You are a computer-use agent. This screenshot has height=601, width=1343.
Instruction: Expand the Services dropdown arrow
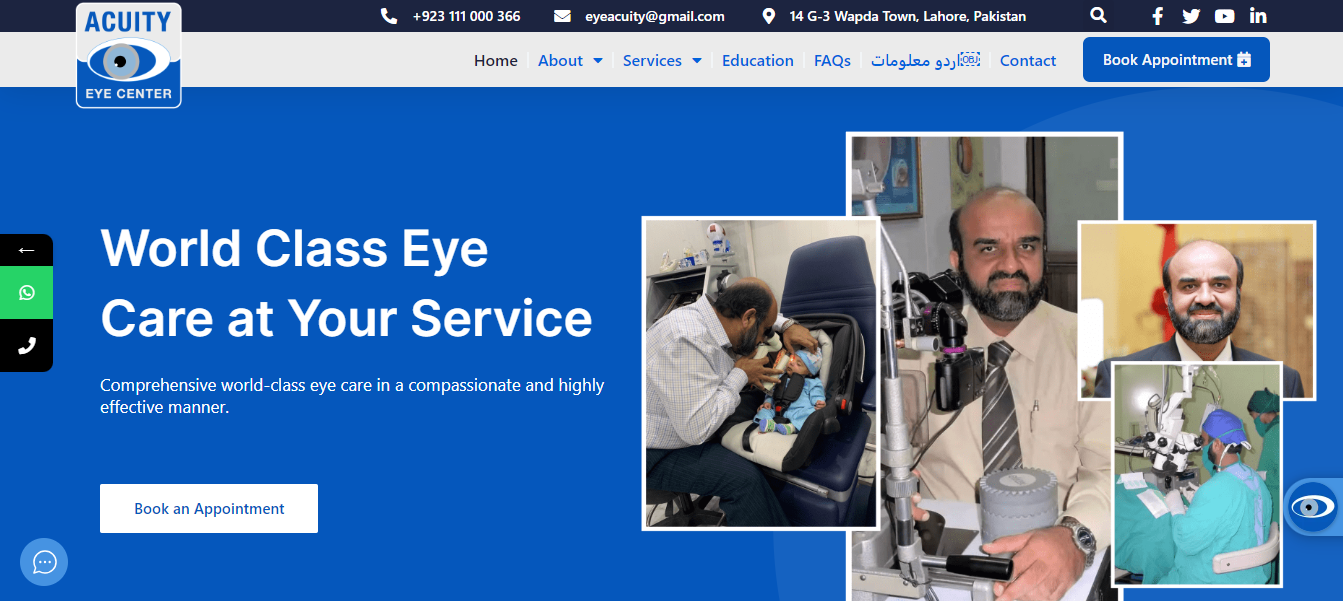697,61
